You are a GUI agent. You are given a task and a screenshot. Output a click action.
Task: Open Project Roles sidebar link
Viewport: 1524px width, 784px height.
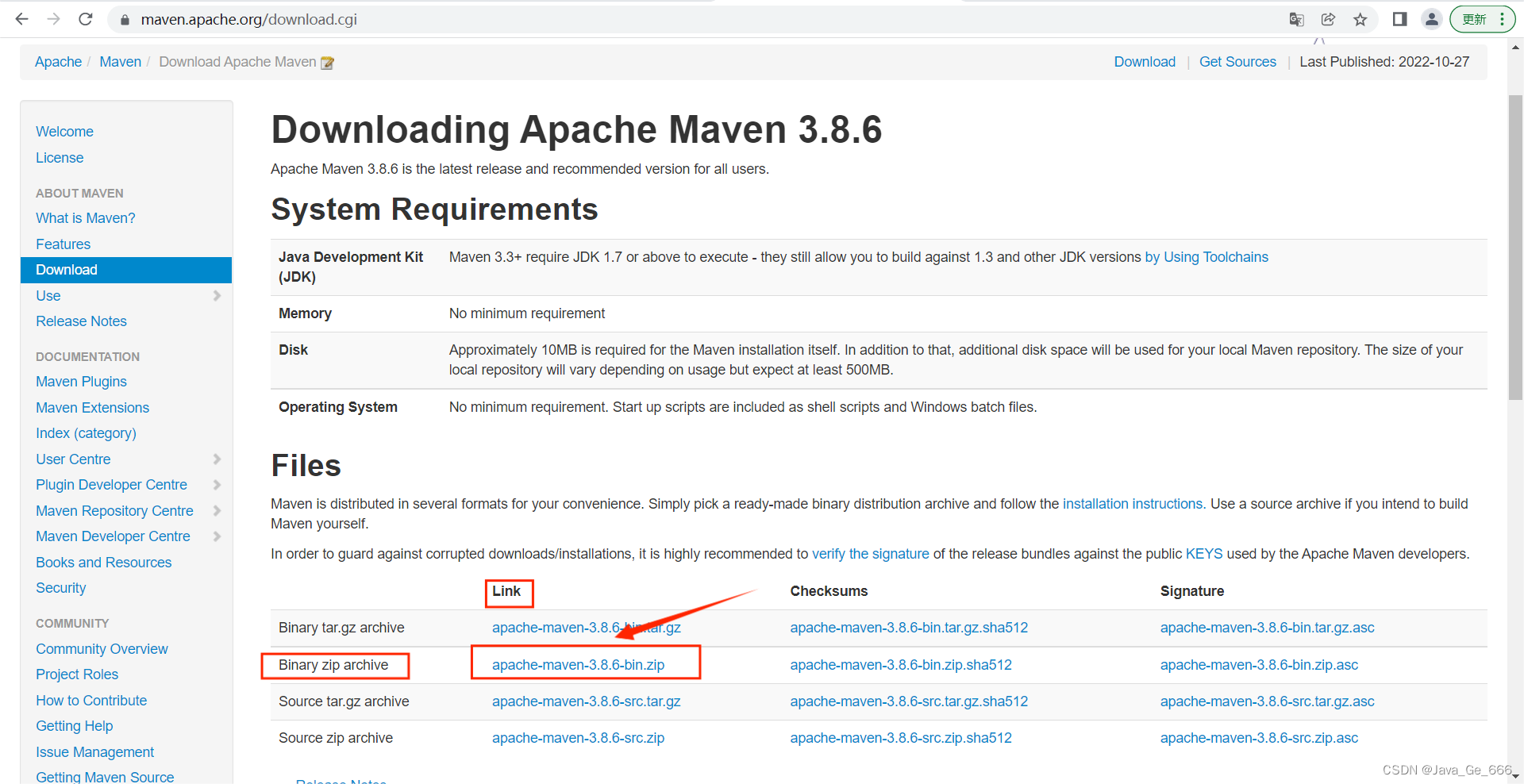(x=77, y=674)
